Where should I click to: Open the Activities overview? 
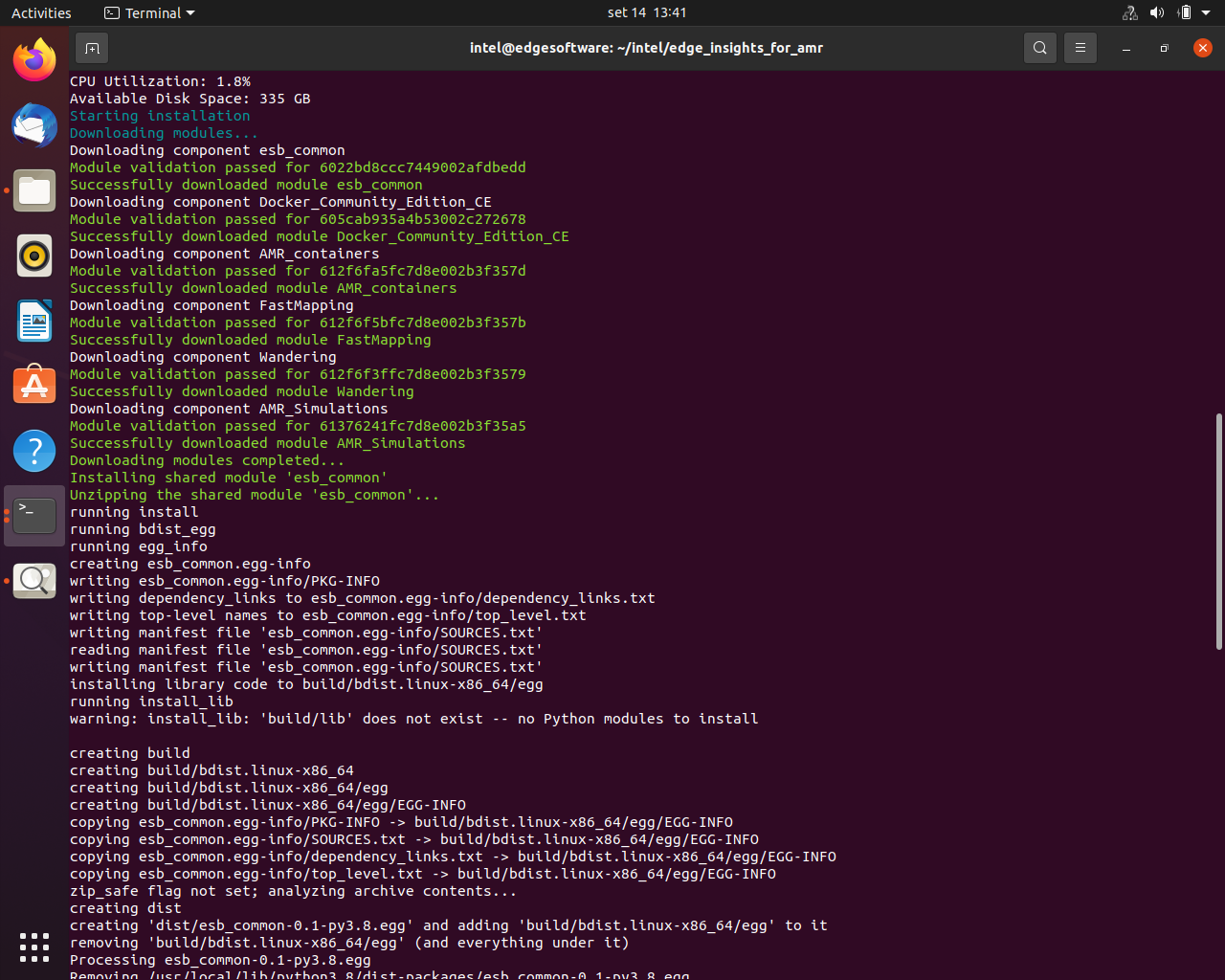pos(41,13)
